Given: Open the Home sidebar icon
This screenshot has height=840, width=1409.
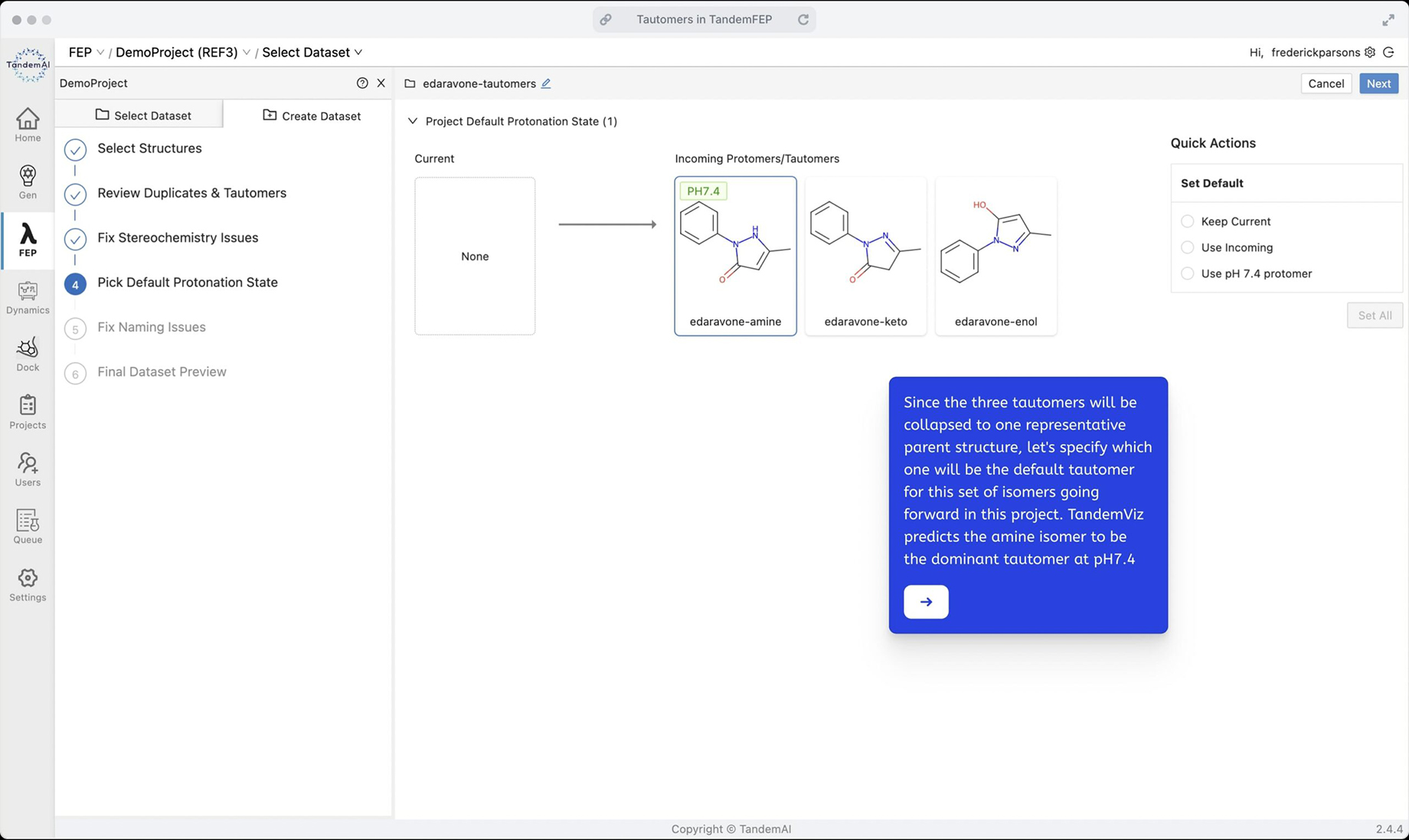Looking at the screenshot, I should 28,125.
